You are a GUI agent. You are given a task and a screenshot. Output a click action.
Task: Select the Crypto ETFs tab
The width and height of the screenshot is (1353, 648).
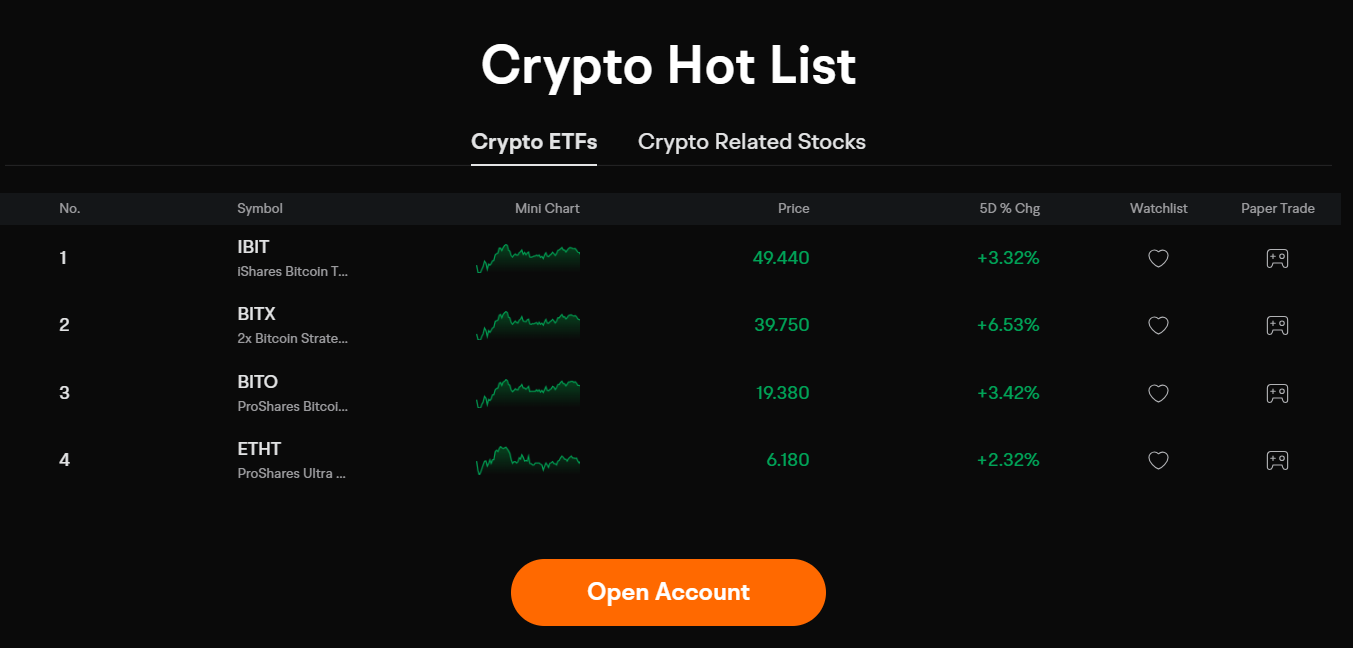click(x=534, y=141)
